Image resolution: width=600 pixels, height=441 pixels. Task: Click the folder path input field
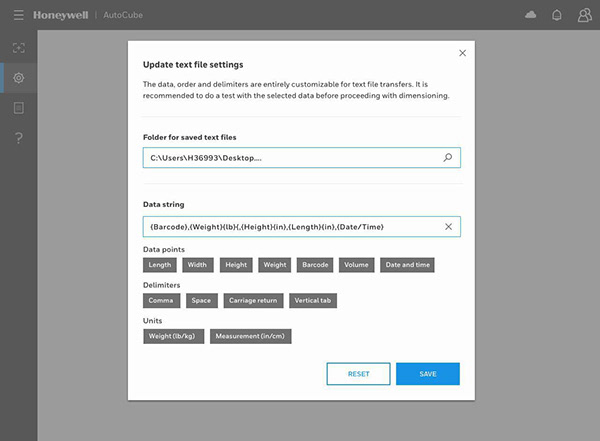pos(302,158)
